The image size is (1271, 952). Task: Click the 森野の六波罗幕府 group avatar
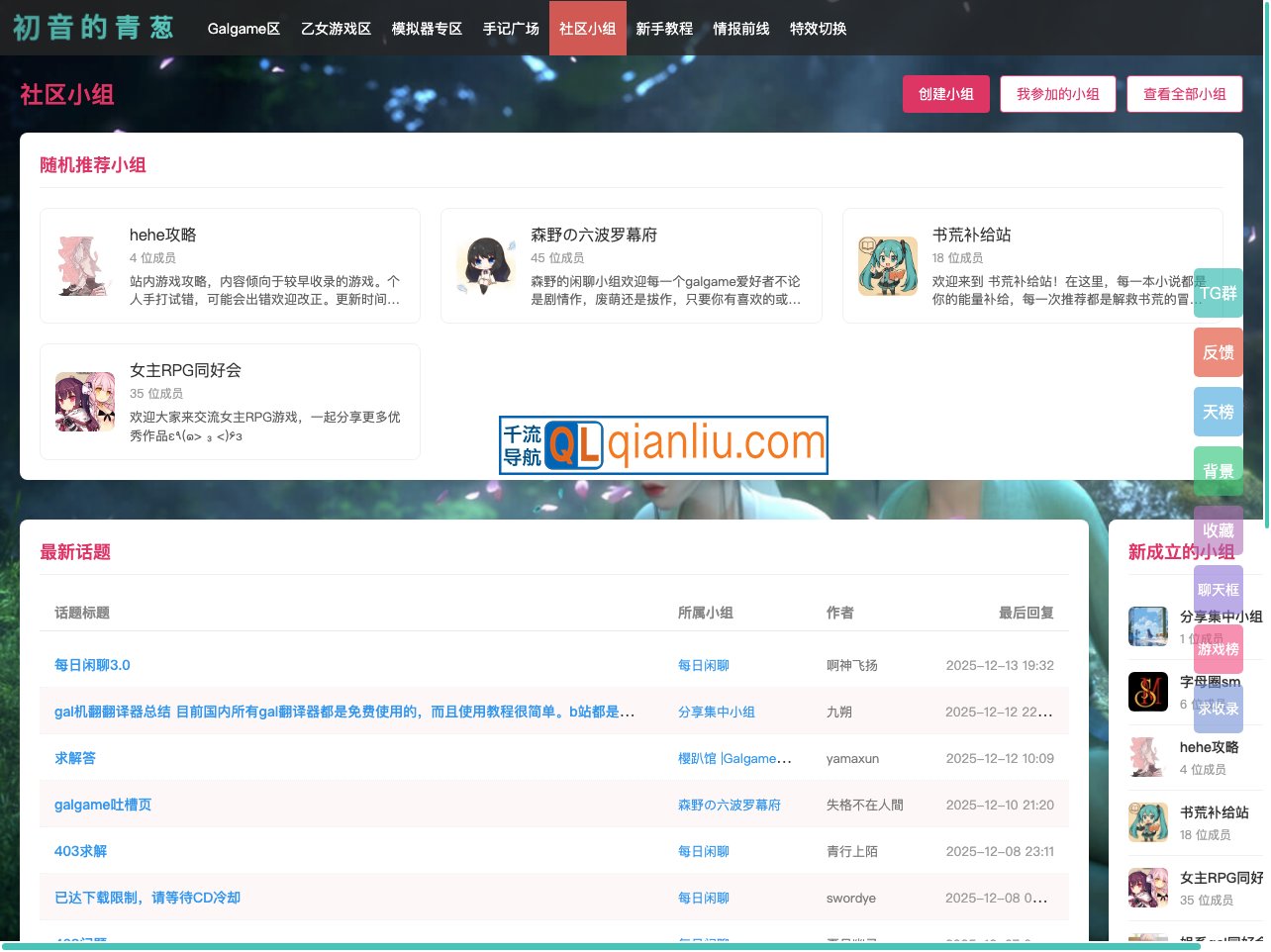tap(485, 265)
